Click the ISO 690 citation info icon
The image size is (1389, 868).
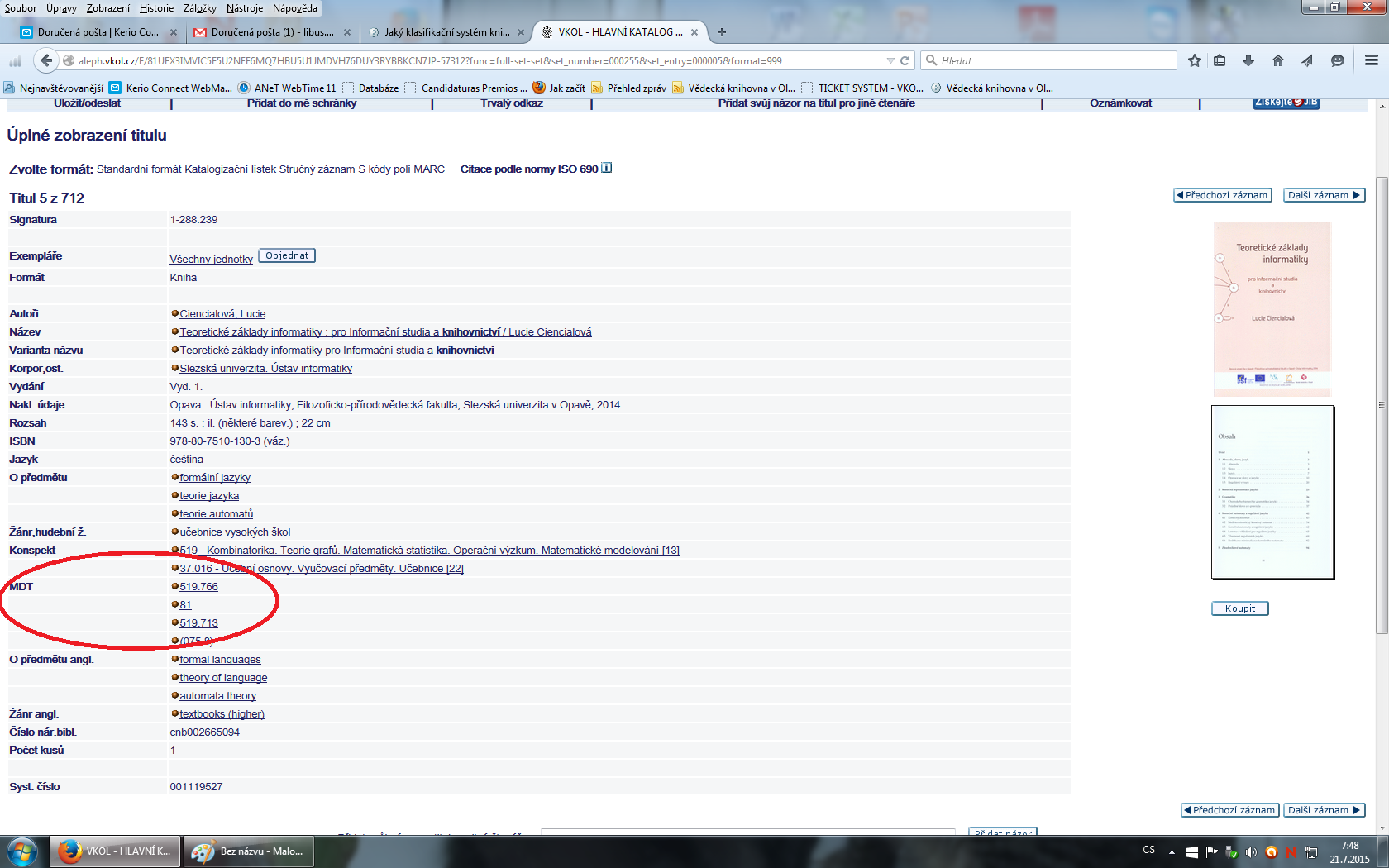click(x=607, y=168)
